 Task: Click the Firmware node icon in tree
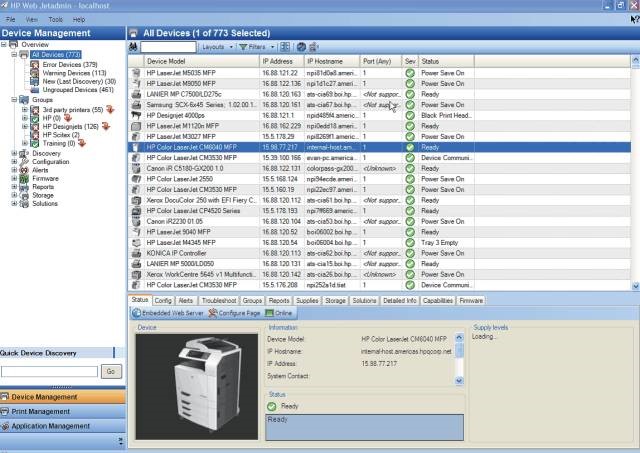point(25,179)
